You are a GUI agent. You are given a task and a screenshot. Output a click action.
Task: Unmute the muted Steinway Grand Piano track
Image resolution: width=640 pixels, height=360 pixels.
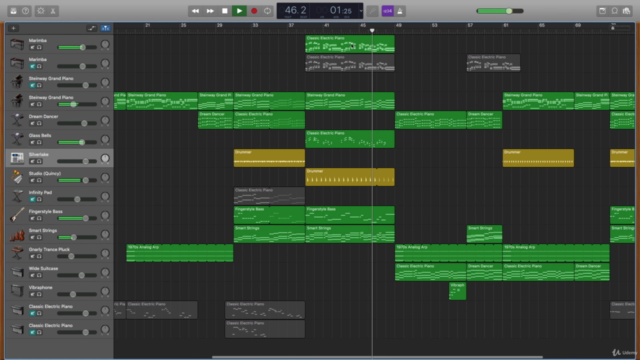click(32, 85)
